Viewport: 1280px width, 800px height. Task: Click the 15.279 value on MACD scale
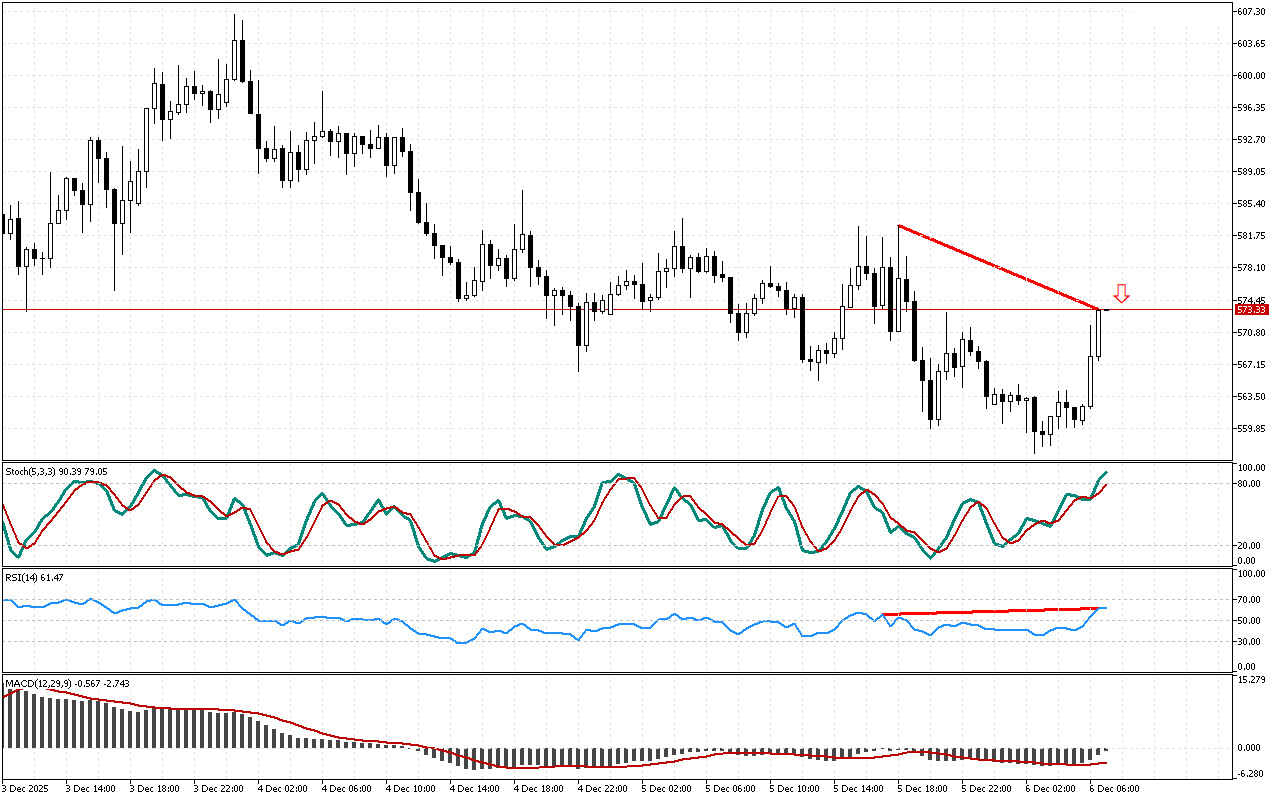pos(1251,681)
